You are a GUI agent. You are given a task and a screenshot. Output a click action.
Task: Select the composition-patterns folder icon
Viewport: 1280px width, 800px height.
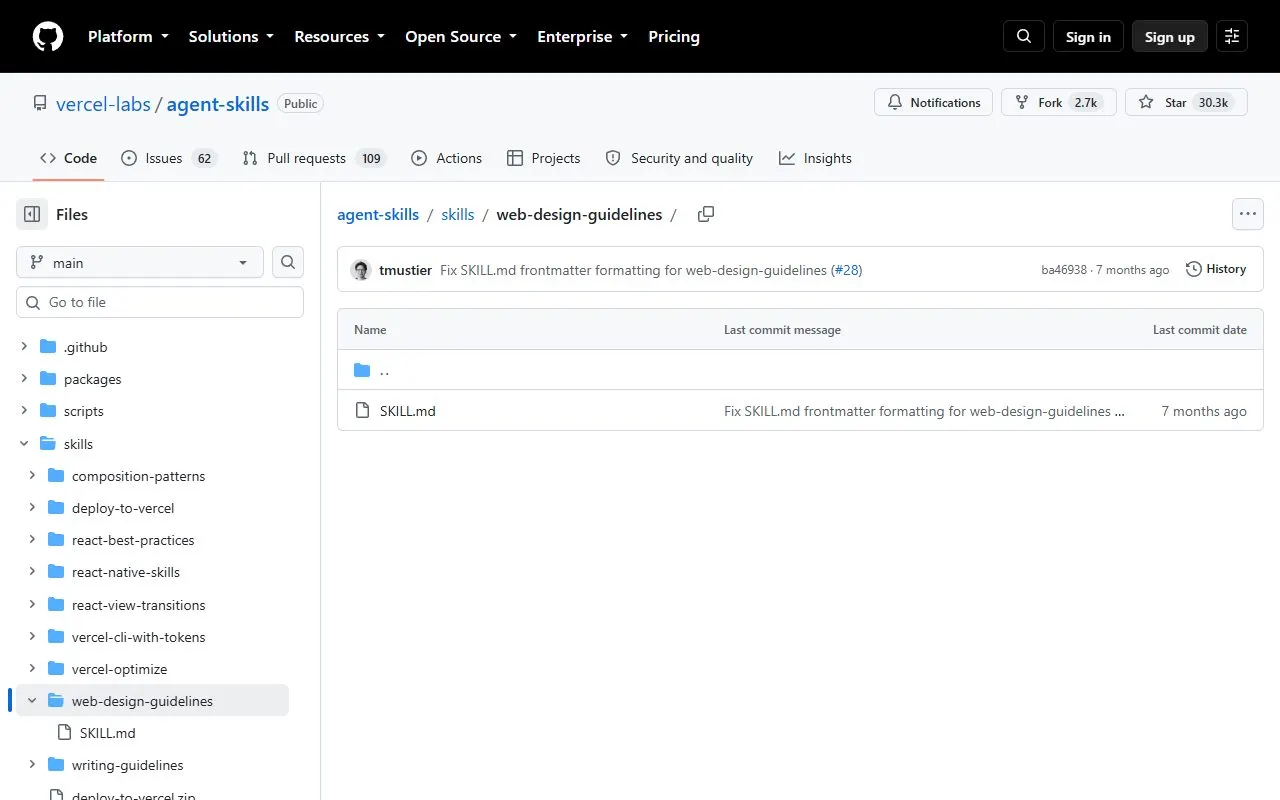[x=56, y=476]
